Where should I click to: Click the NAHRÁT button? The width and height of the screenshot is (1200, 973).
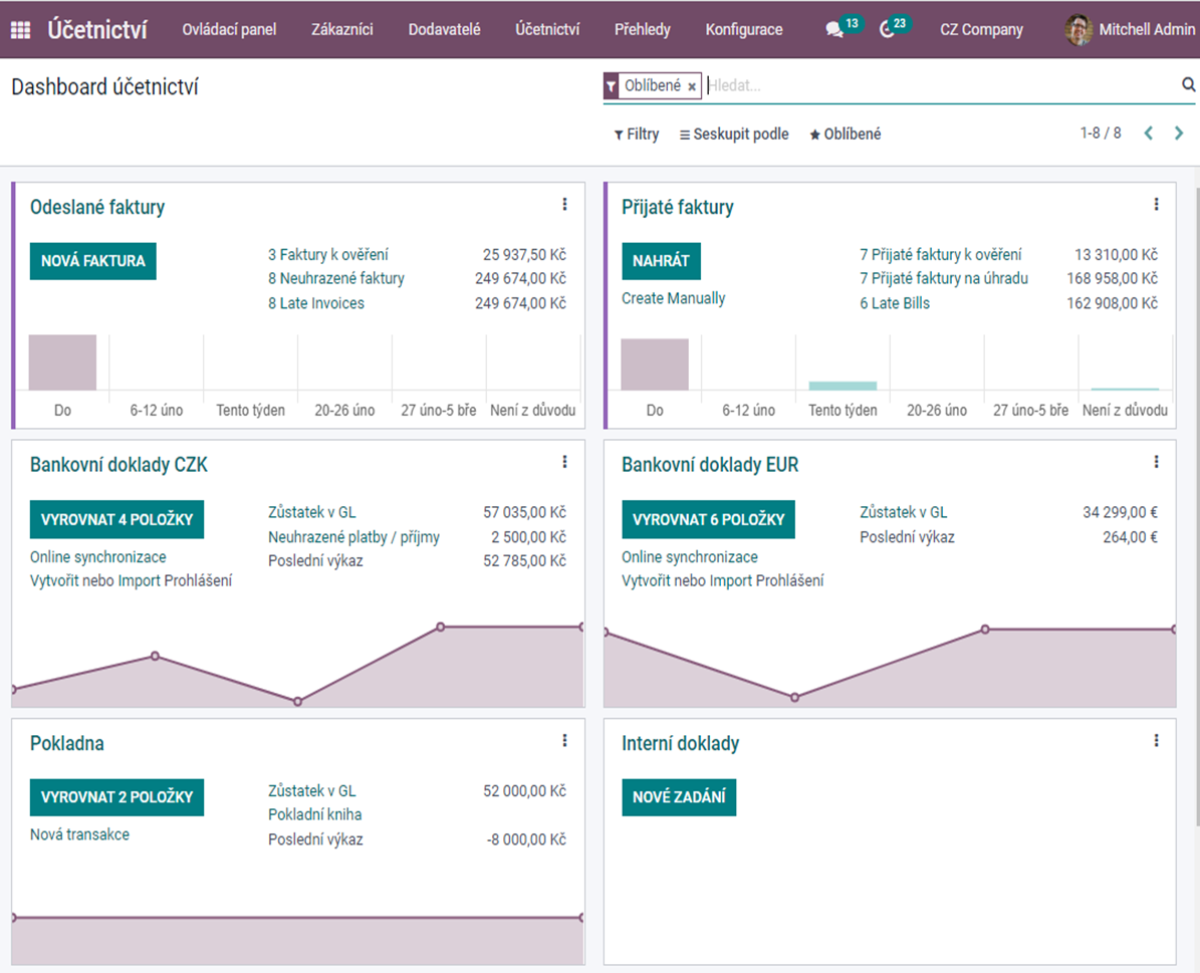pyautogui.click(x=661, y=261)
